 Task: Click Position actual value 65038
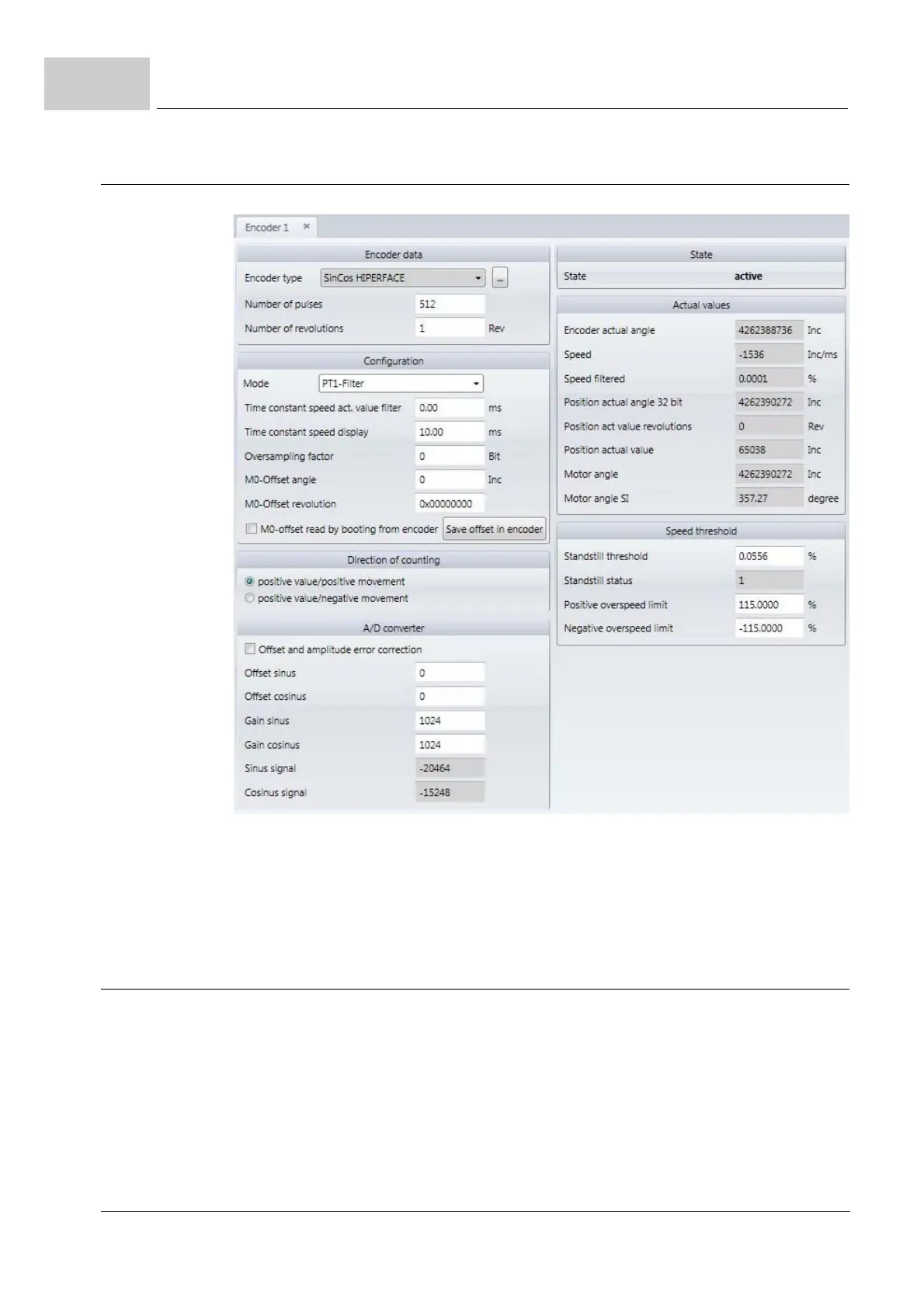tap(769, 450)
